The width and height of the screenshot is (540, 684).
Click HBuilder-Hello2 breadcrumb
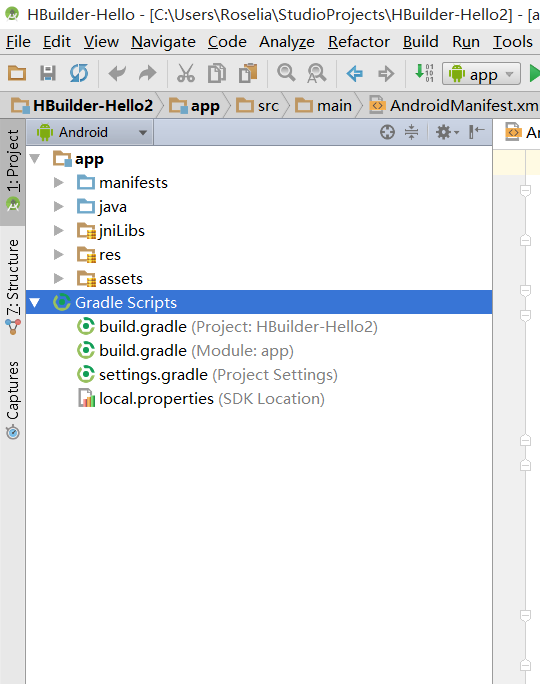pyautogui.click(x=82, y=105)
